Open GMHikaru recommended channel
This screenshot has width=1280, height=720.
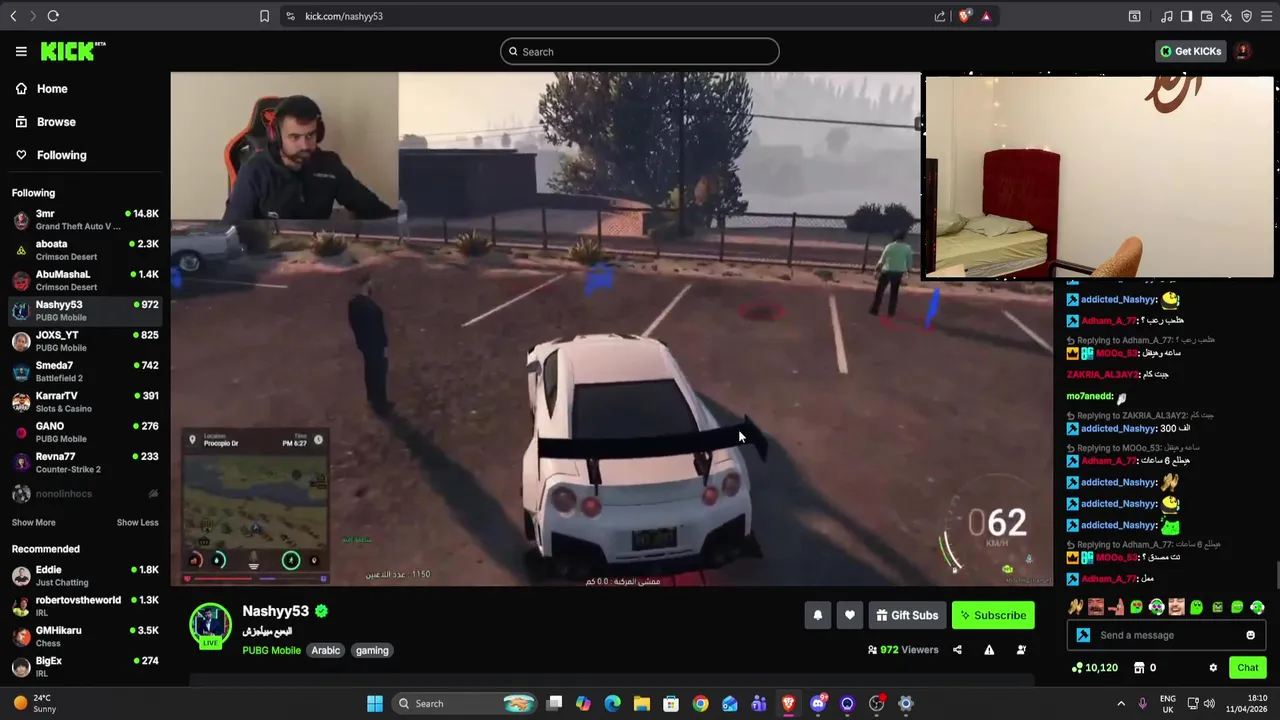(x=85, y=637)
